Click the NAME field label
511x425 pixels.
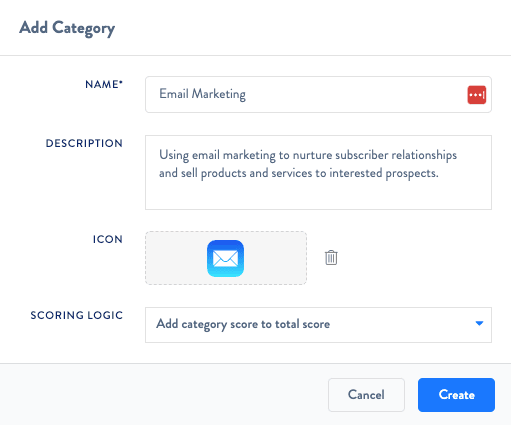click(x=102, y=84)
